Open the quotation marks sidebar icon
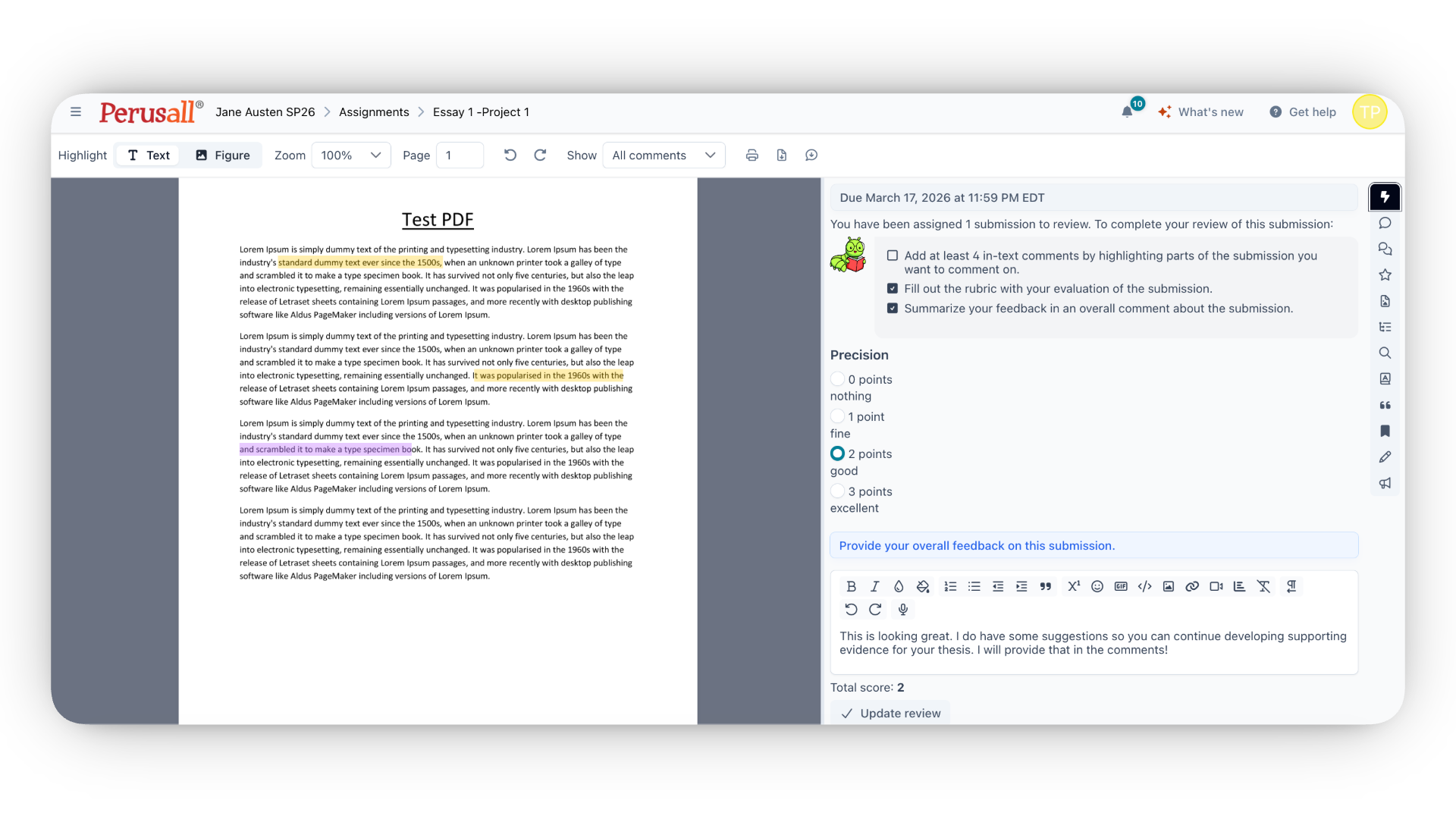Viewport: 1456px width, 819px height. pyautogui.click(x=1385, y=405)
